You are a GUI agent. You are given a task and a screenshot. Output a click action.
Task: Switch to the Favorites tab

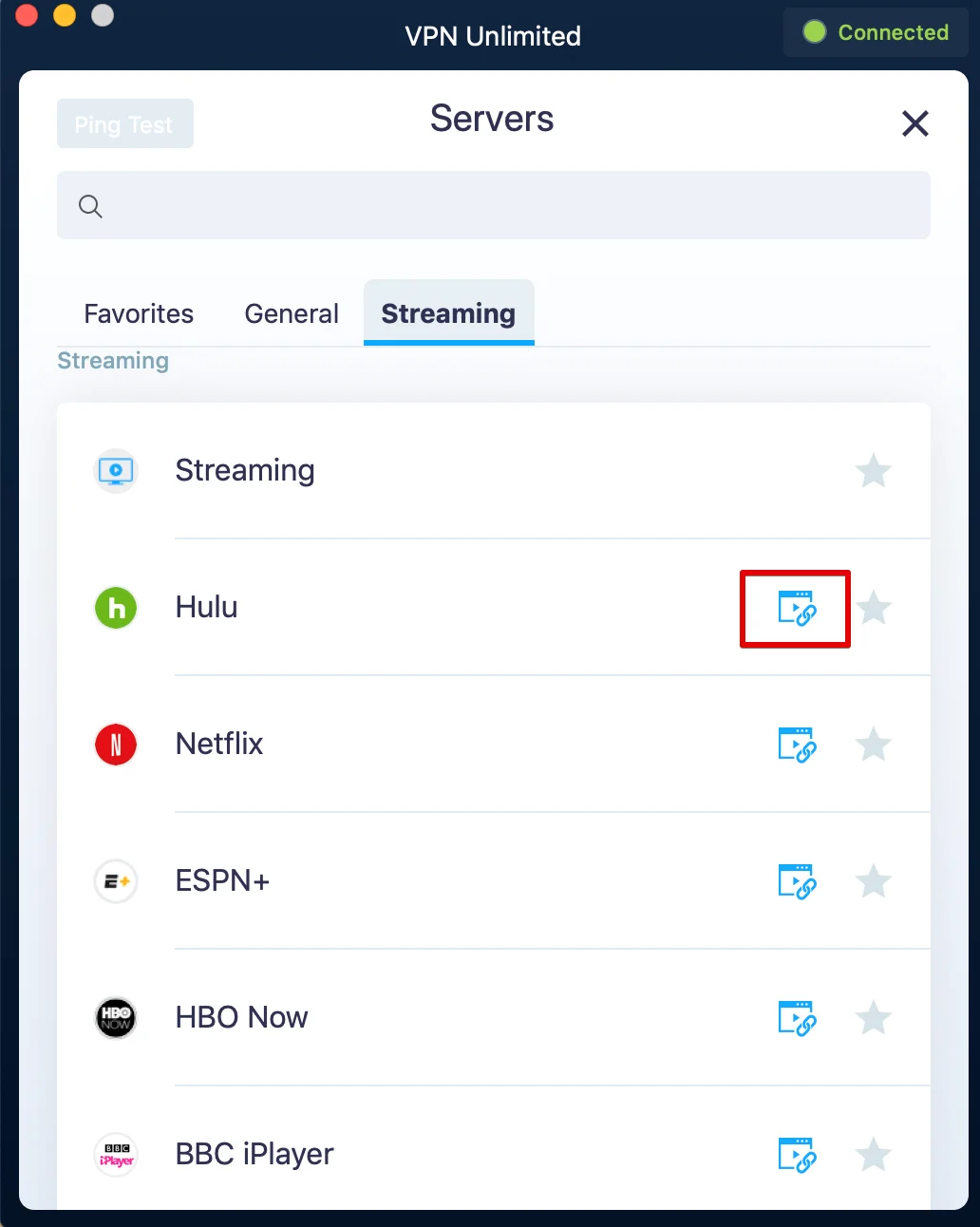point(139,313)
